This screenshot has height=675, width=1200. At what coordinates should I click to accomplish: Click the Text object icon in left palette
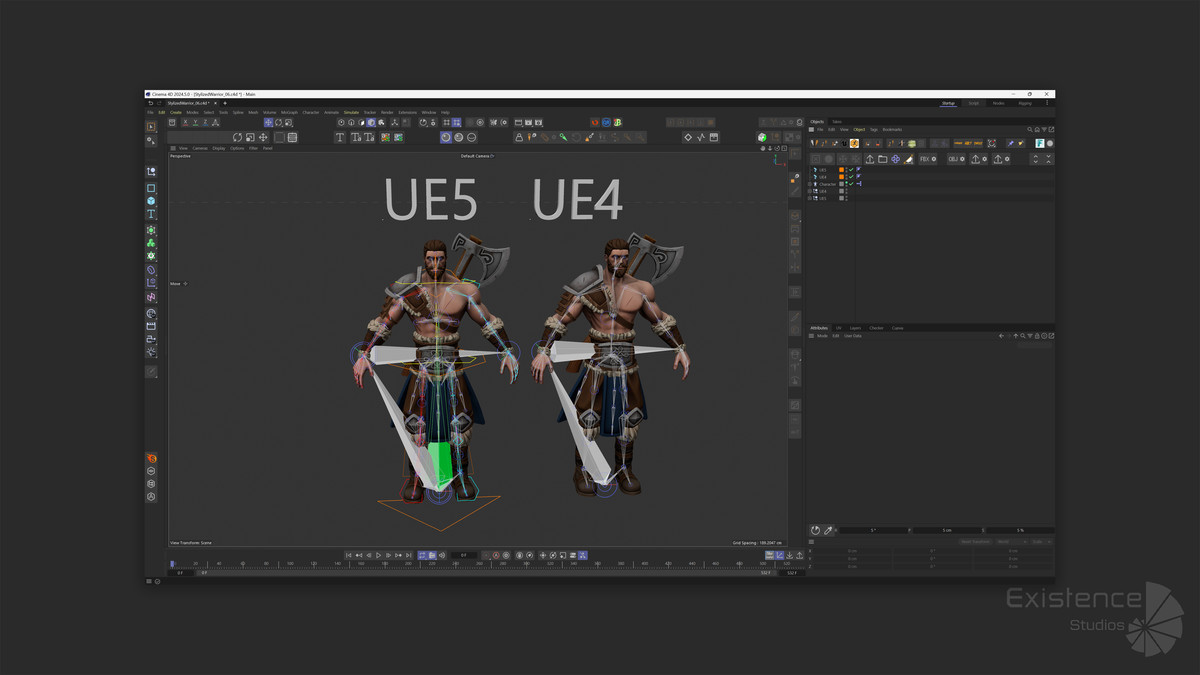tap(152, 214)
